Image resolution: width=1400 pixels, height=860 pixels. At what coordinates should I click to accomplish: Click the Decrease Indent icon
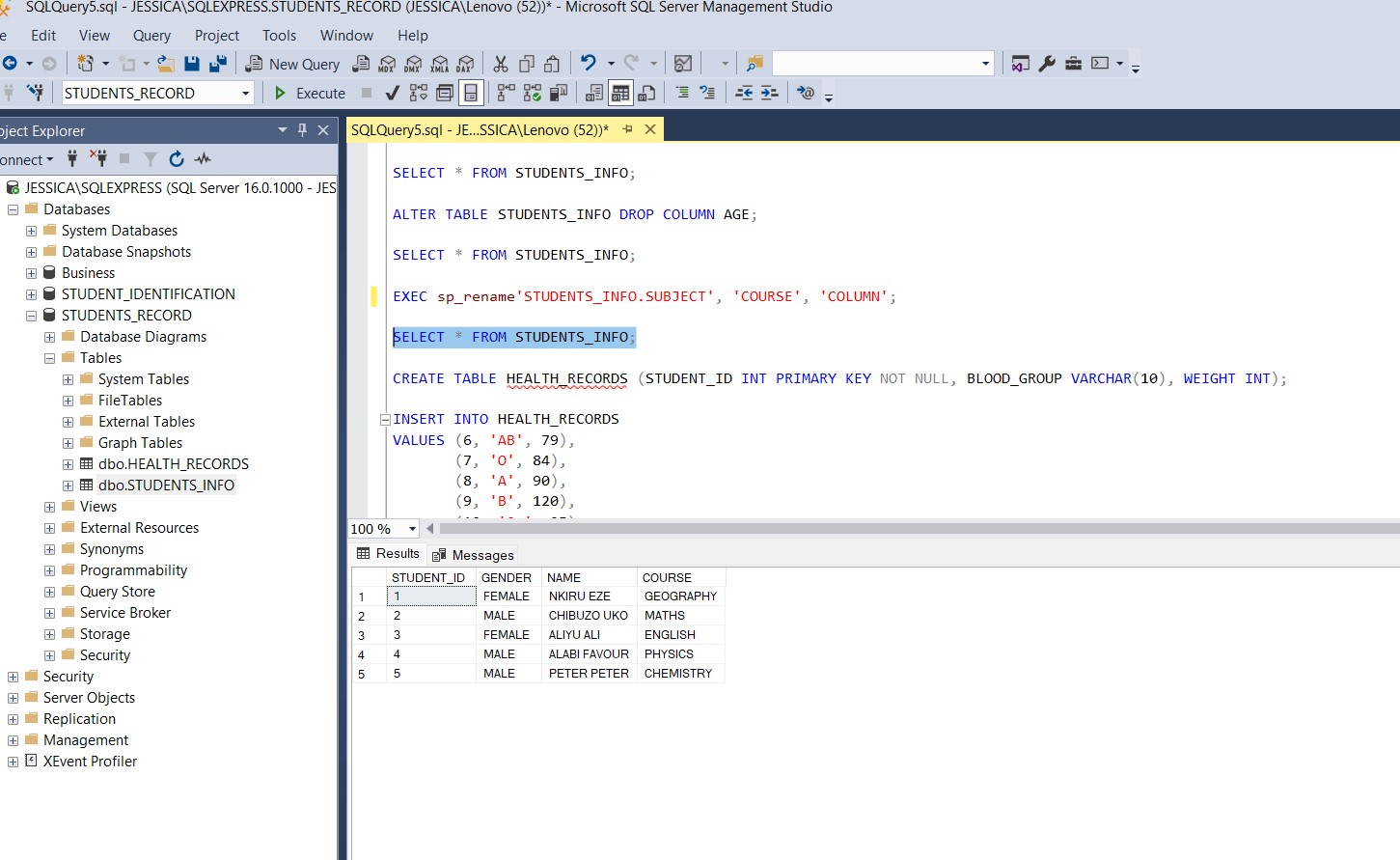tap(744, 93)
